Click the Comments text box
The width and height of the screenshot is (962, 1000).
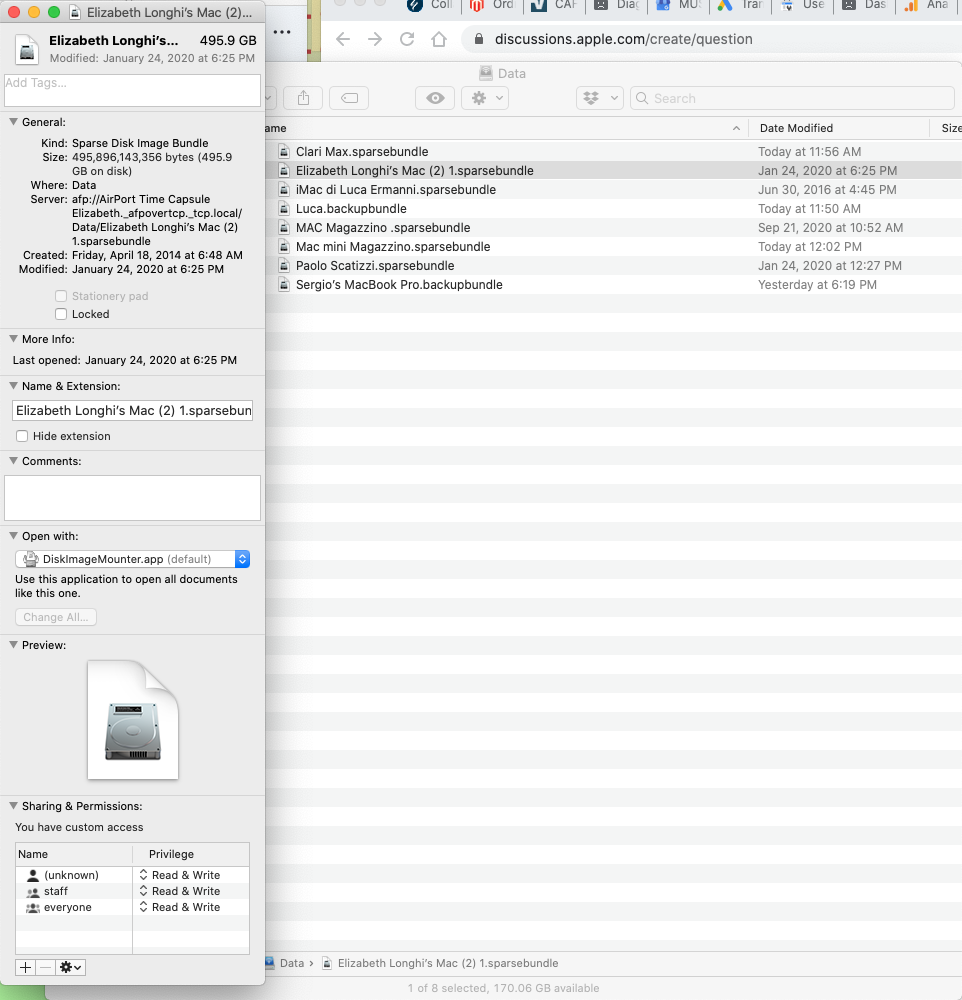pyautogui.click(x=132, y=497)
